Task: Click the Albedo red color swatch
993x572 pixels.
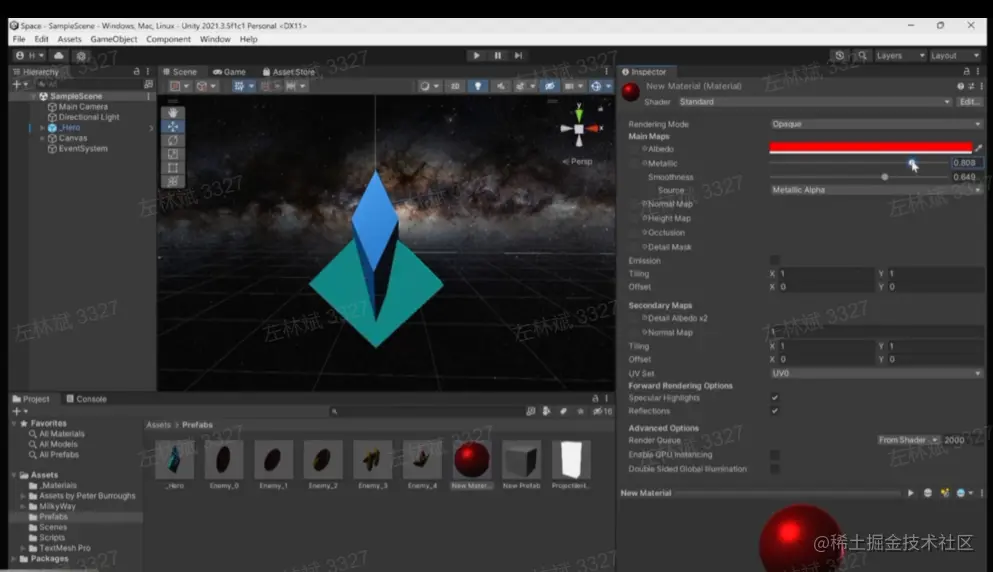Action: coord(871,148)
